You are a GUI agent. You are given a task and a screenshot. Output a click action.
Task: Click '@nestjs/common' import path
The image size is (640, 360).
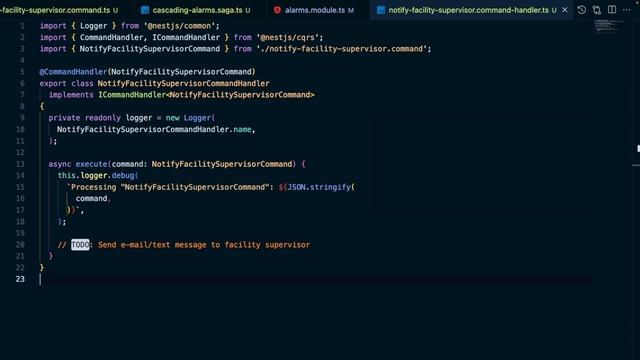tap(179, 26)
